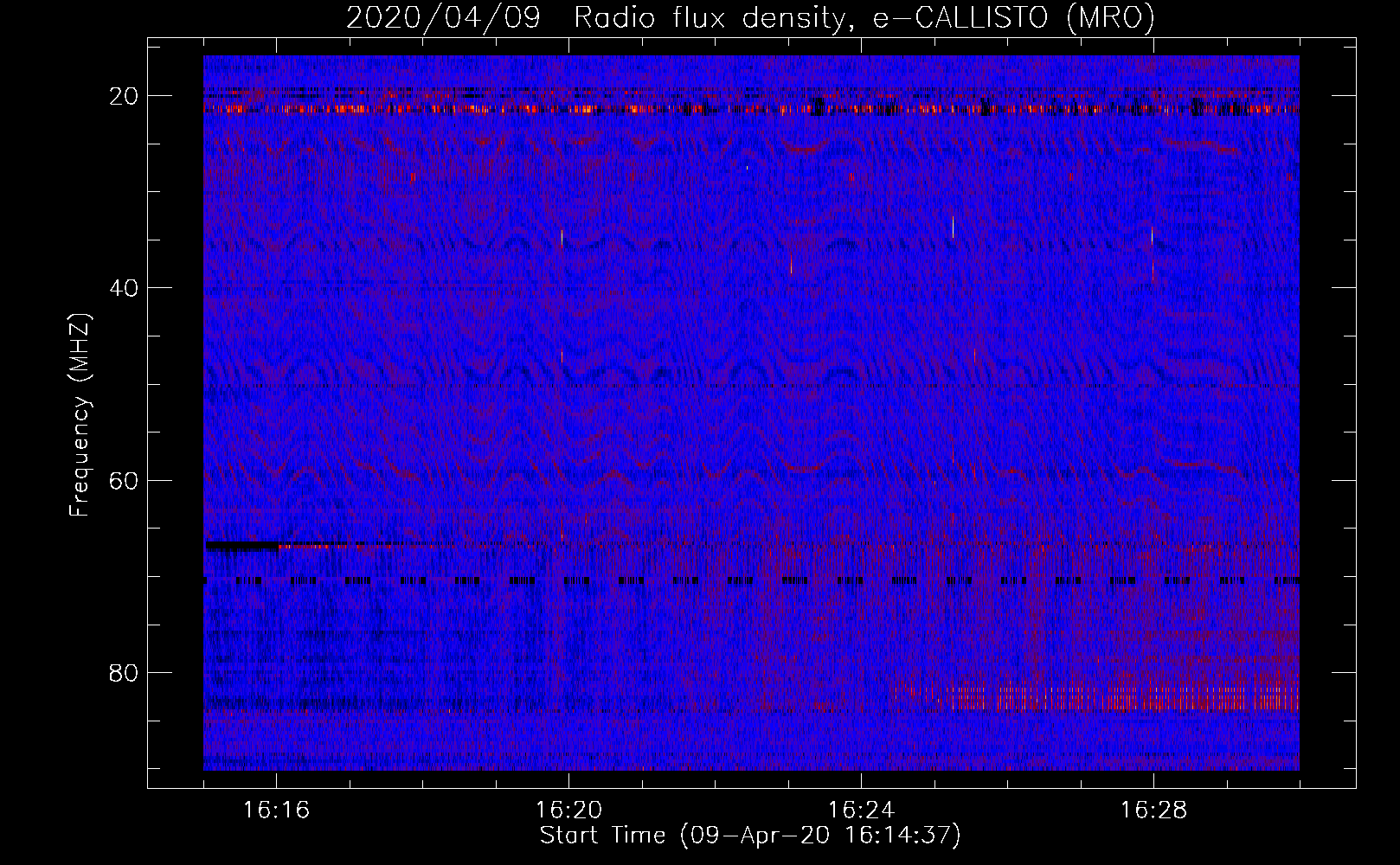Image resolution: width=1400 pixels, height=865 pixels.
Task: Click the 20 MHz frequency tick label
Action: click(125, 96)
